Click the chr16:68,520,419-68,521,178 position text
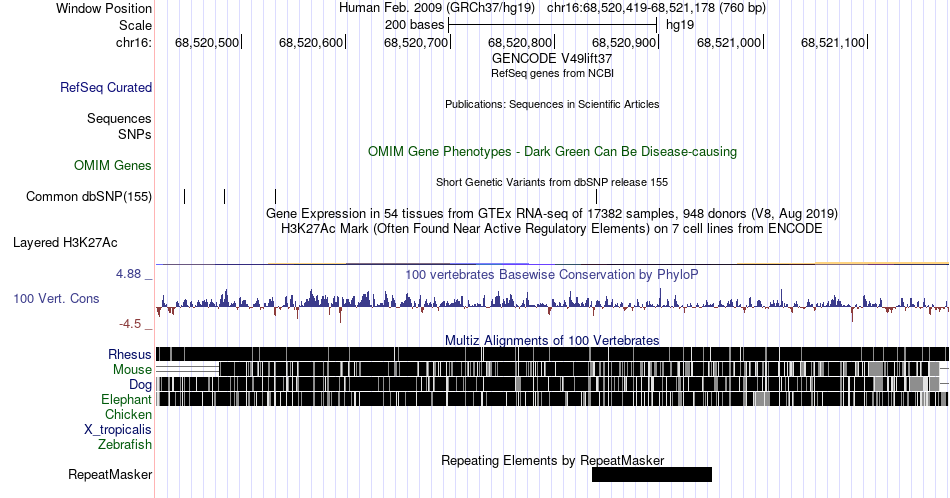Image resolution: width=950 pixels, height=498 pixels. tap(656, 8)
